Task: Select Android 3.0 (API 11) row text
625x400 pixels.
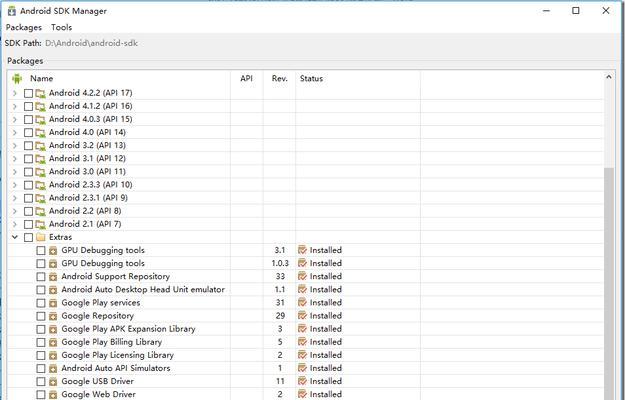Action: point(87,172)
